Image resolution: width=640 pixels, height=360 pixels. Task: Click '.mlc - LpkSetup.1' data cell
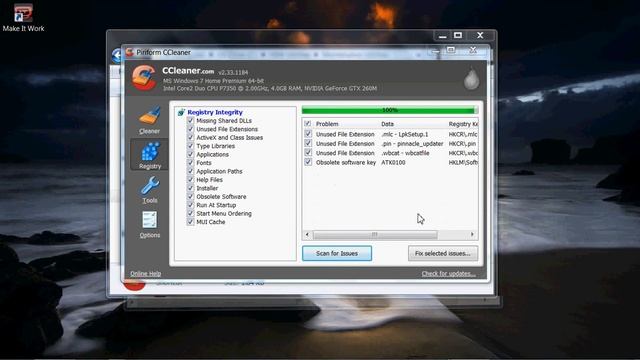click(x=404, y=134)
